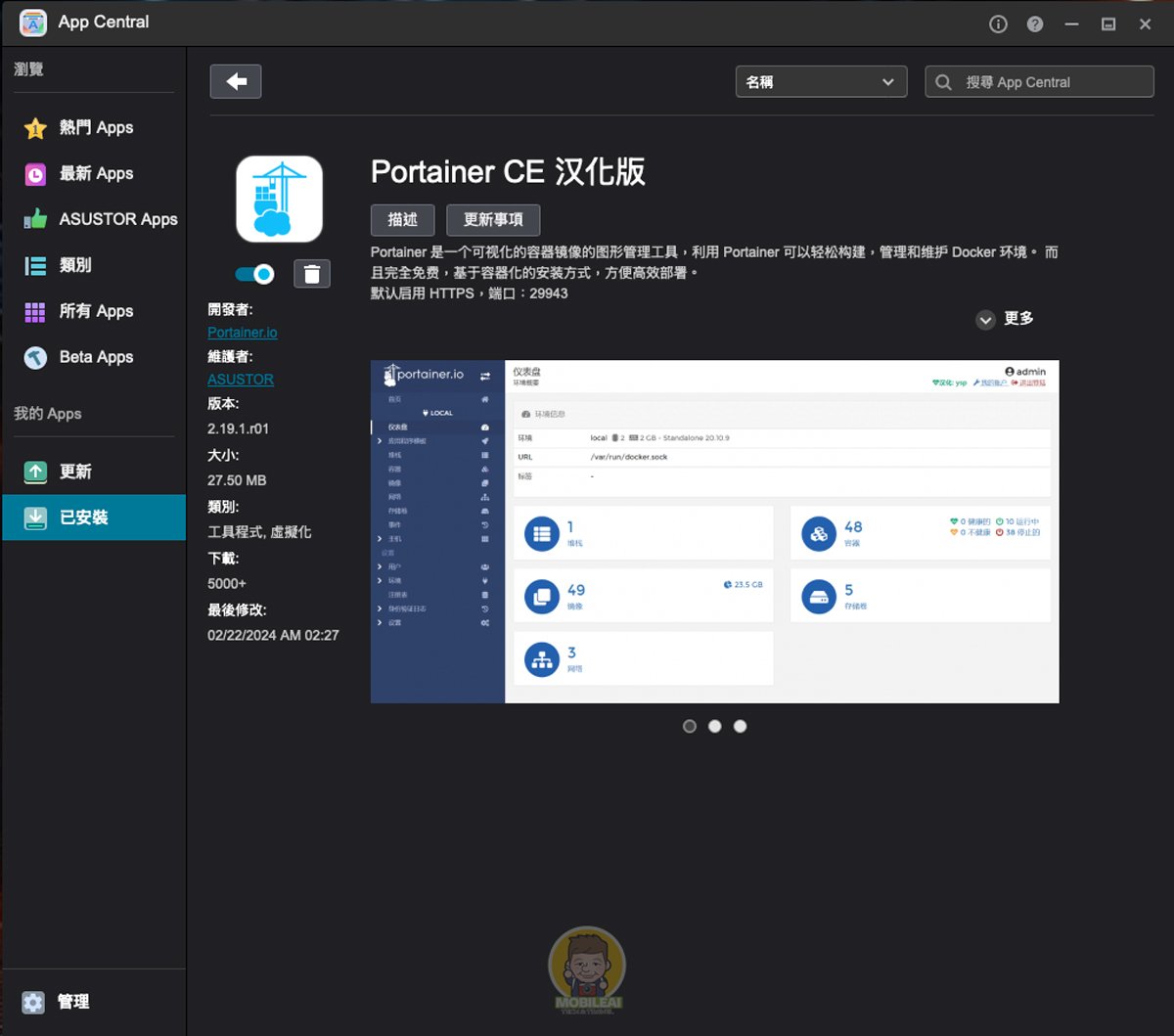
Task: Click category text 工具程式, 虛擬化
Action: point(259,532)
